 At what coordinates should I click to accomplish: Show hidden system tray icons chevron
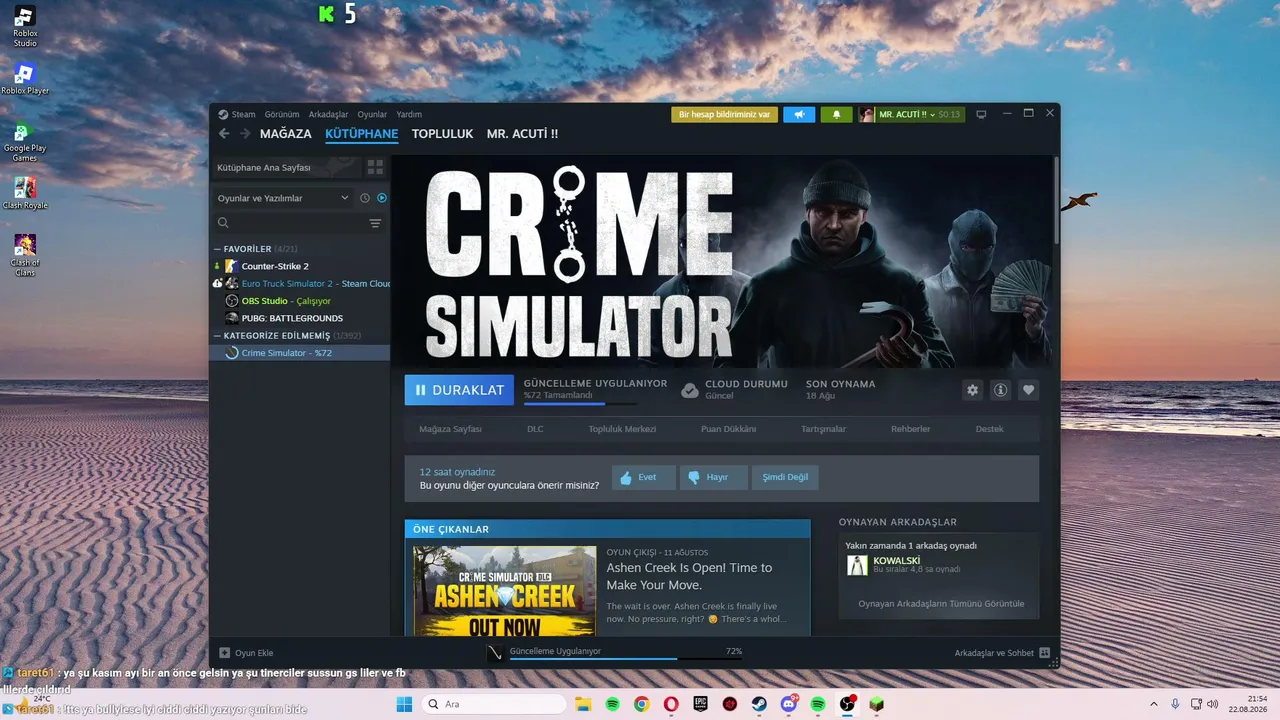[1152, 704]
